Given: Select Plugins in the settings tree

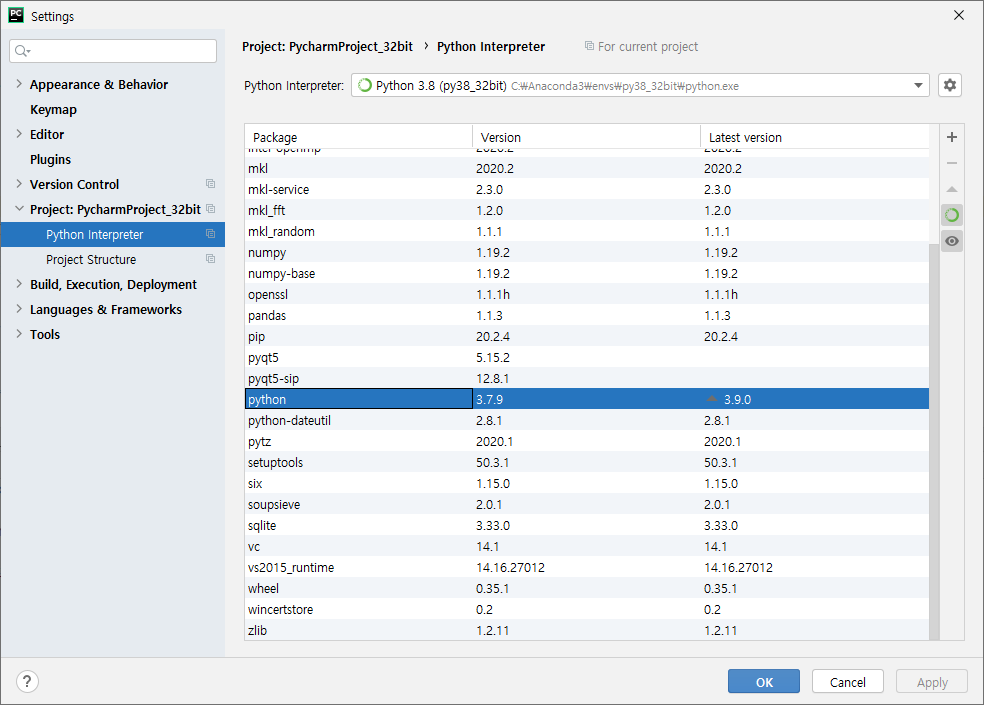Looking at the screenshot, I should (50, 159).
